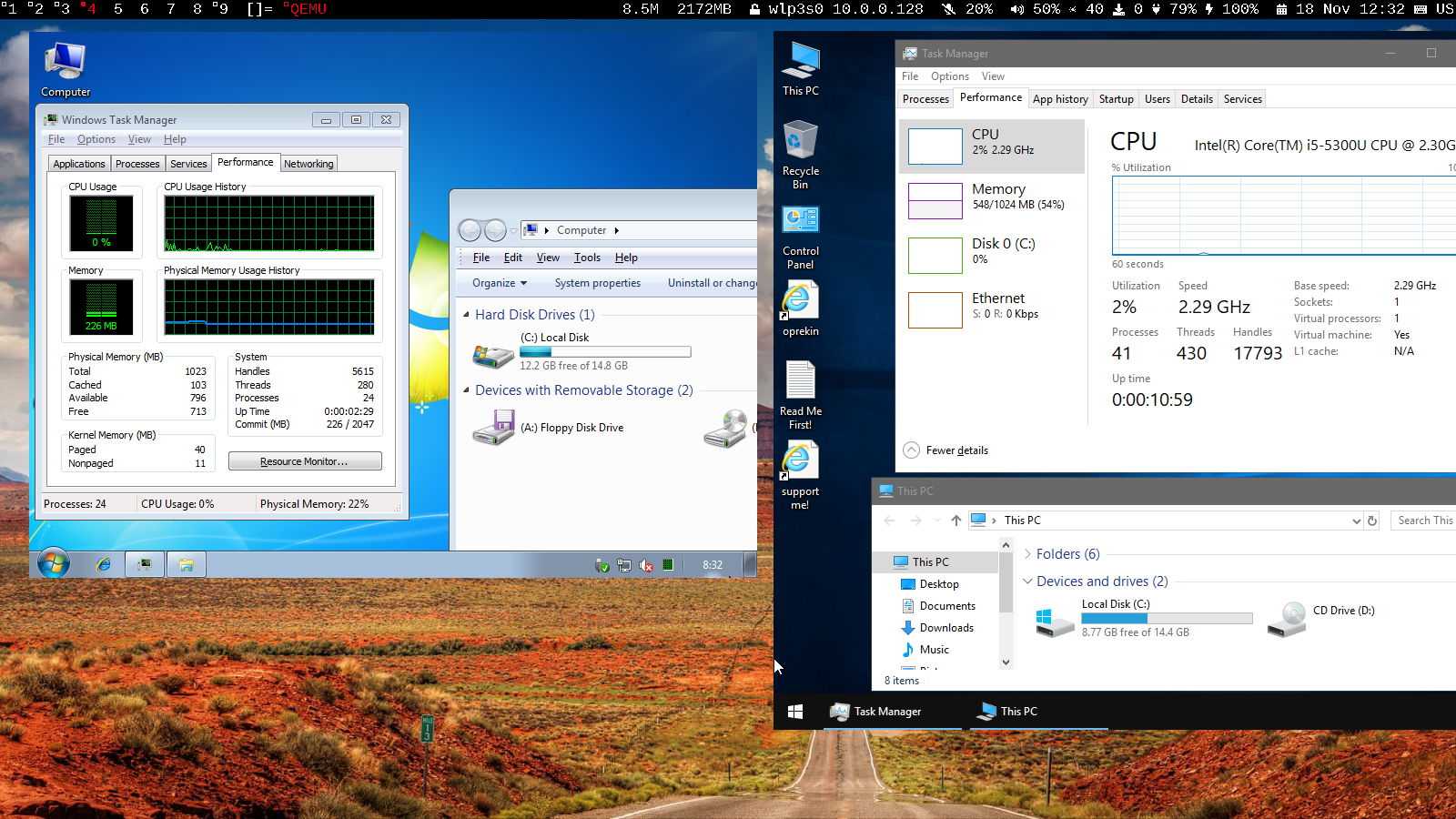This screenshot has height=819, width=1456.
Task: Switch to the App history tab
Action: [x=1060, y=98]
